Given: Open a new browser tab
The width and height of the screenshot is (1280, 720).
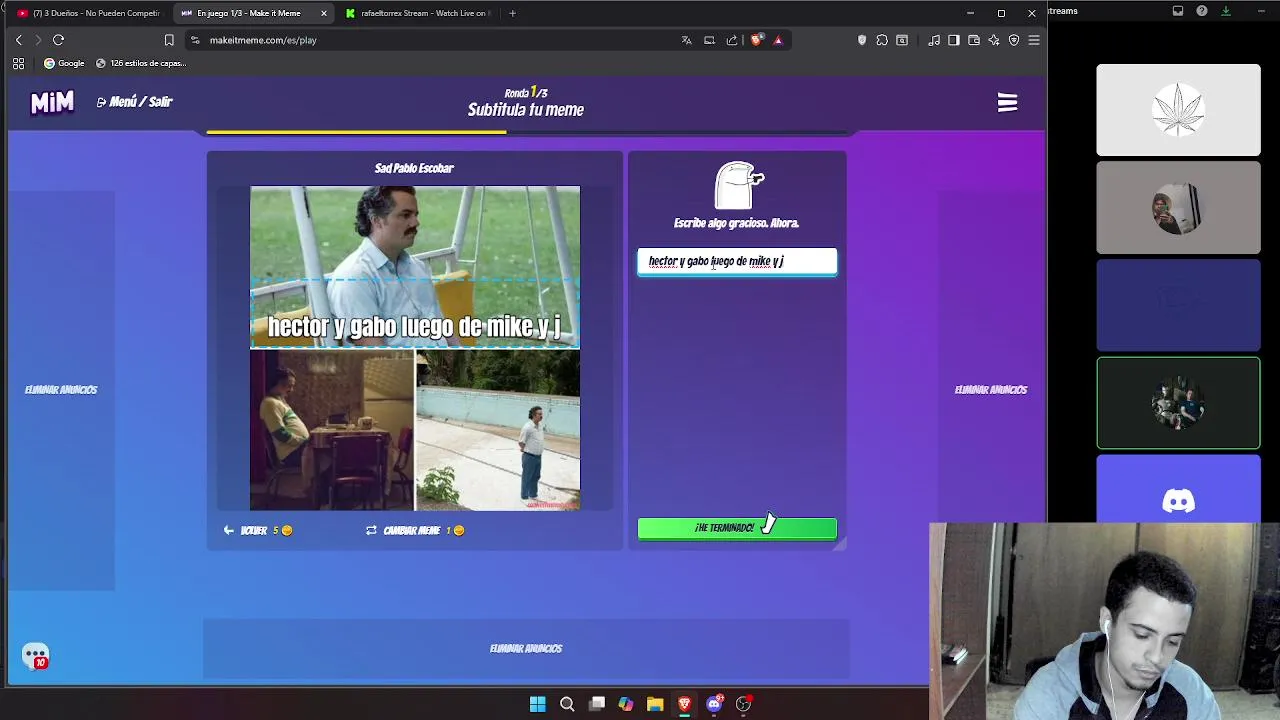Looking at the screenshot, I should point(512,13).
